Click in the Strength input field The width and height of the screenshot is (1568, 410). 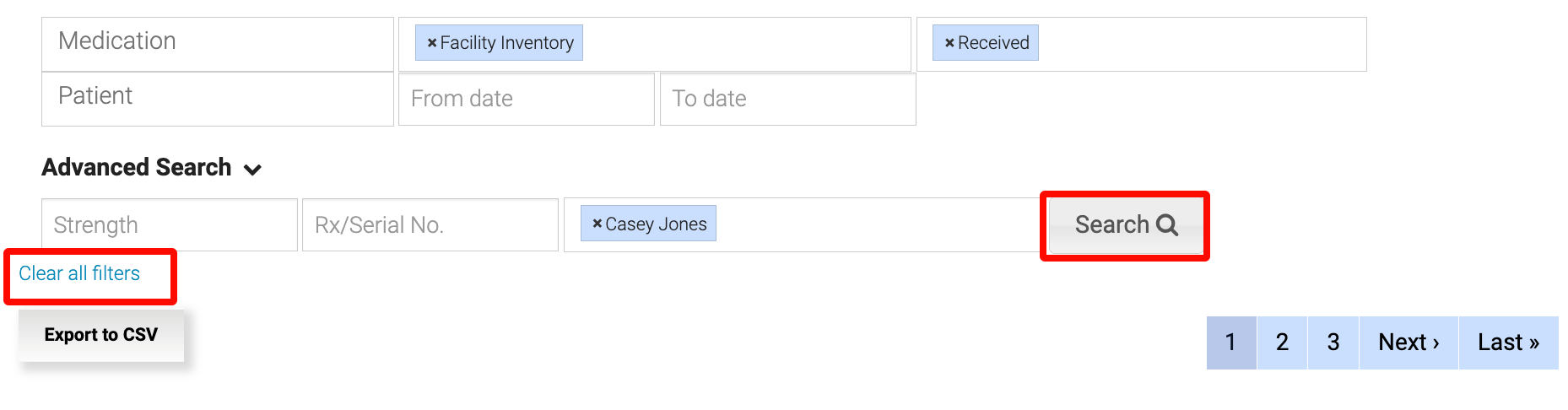[x=169, y=225]
